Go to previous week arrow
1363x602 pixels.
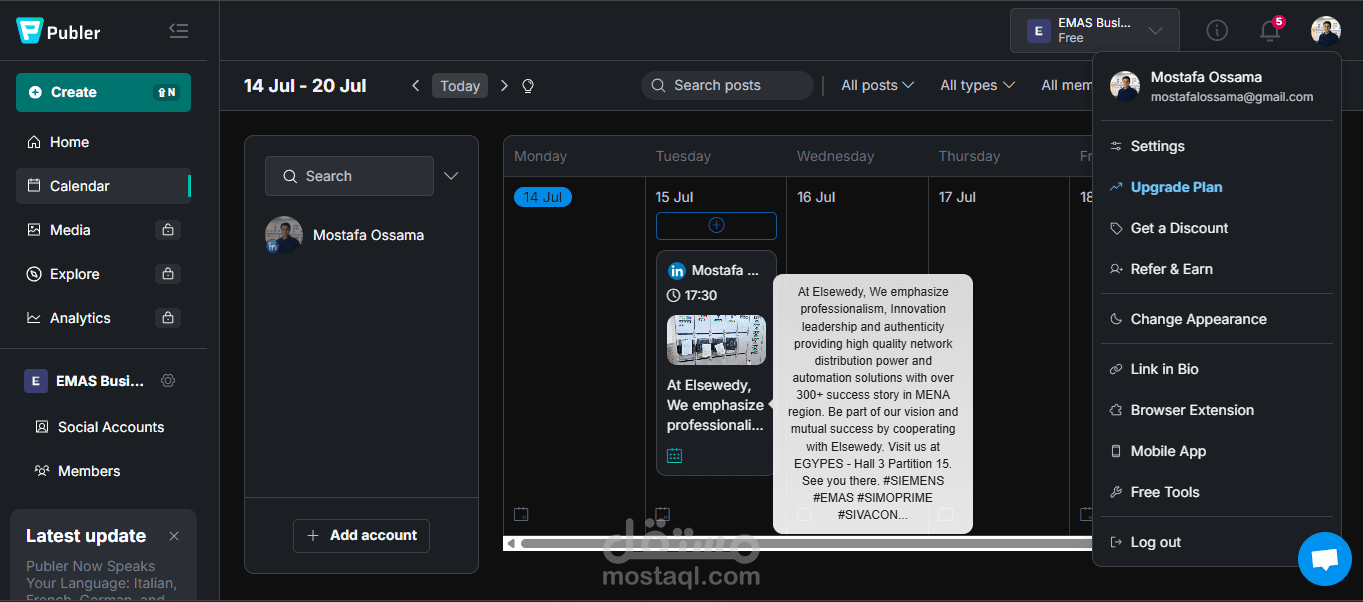[416, 86]
